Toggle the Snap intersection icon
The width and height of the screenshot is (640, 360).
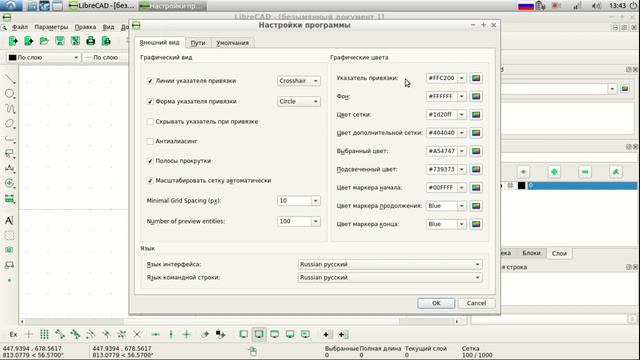tap(137, 335)
